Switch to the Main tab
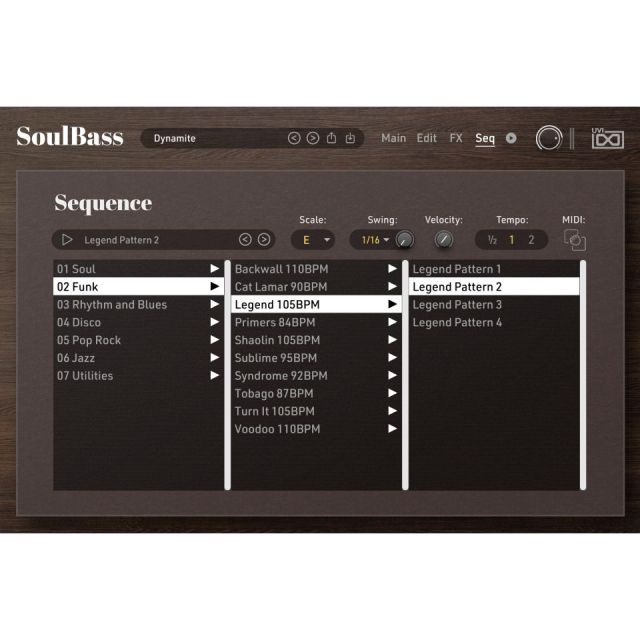 coord(393,138)
